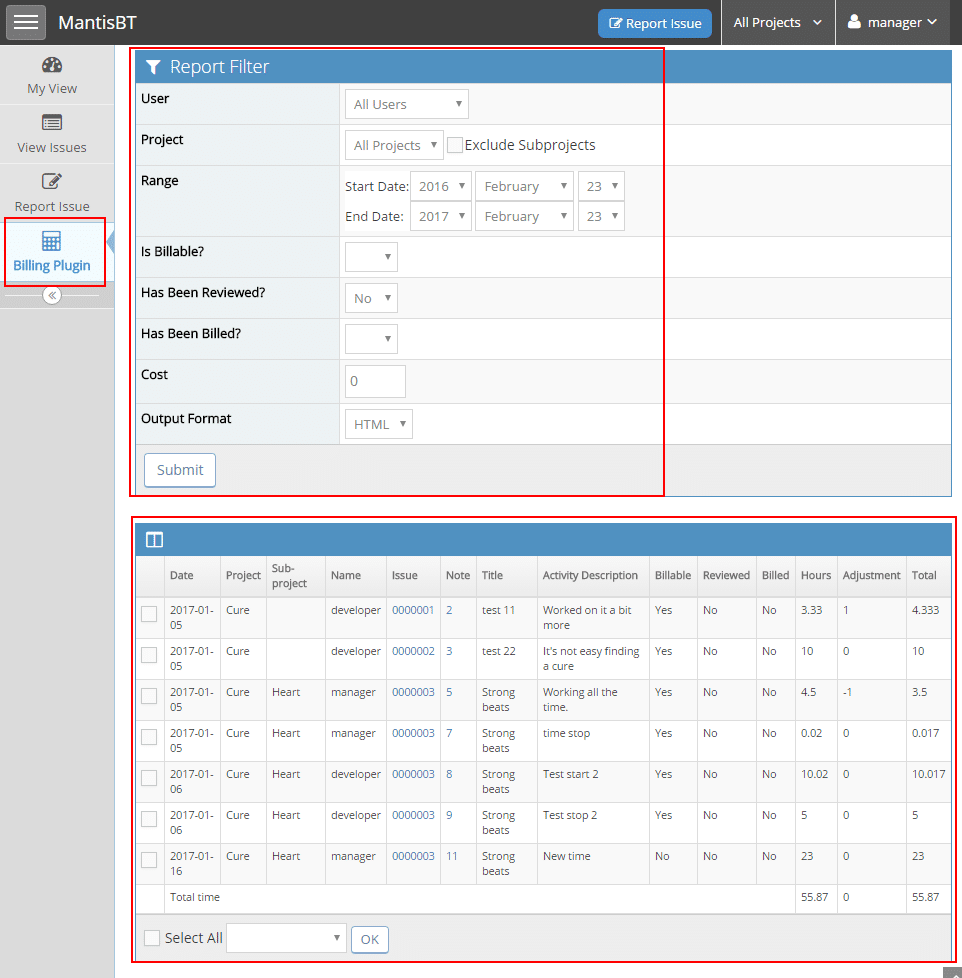
Task: Submit the report filter
Action: 180,470
